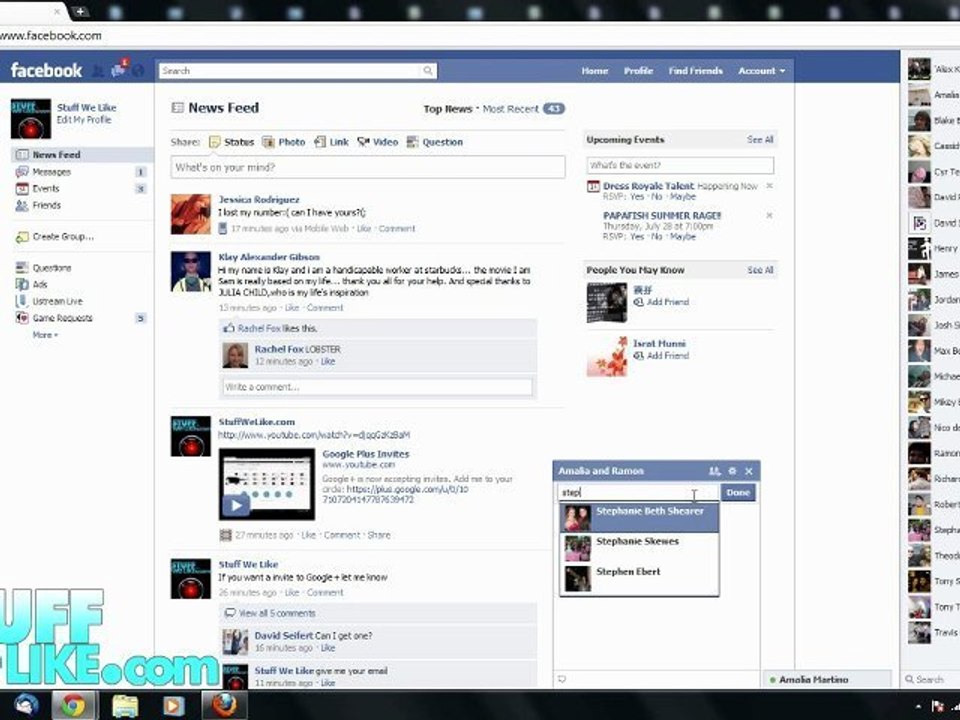Open media player icon on taskbar

click(x=173, y=705)
